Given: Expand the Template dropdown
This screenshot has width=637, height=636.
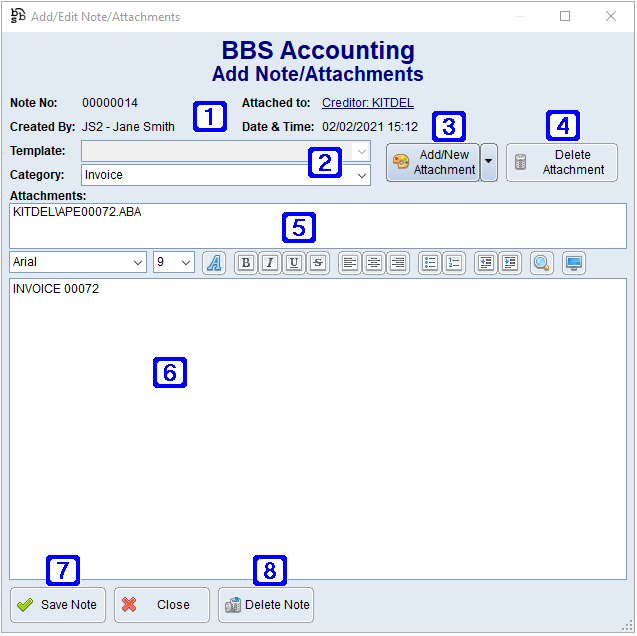Looking at the screenshot, I should click(x=361, y=151).
